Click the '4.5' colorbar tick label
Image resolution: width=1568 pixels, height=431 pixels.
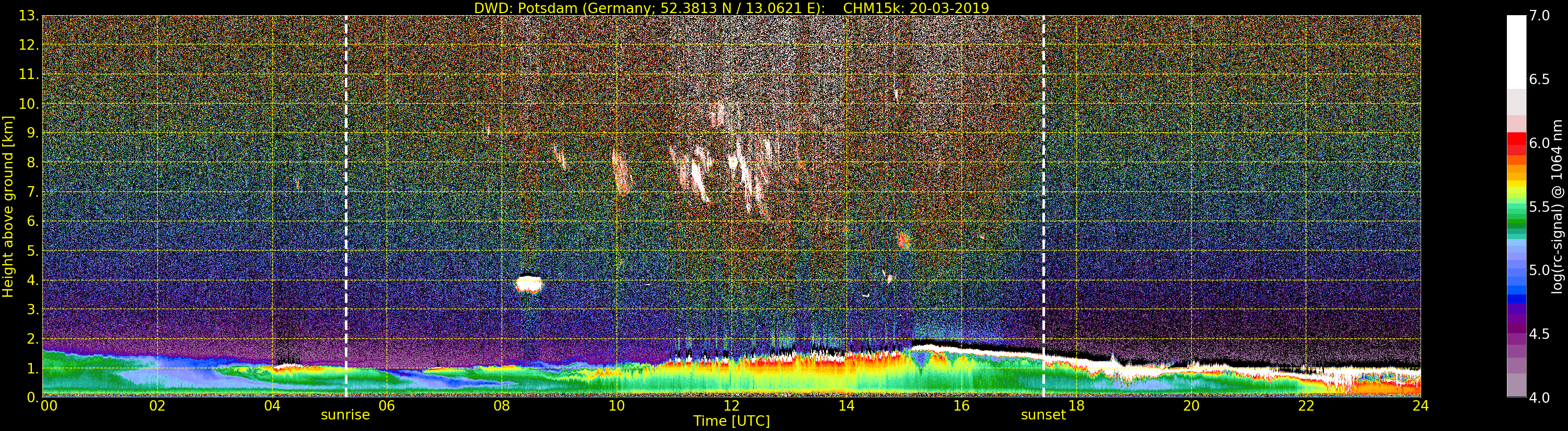click(1539, 334)
